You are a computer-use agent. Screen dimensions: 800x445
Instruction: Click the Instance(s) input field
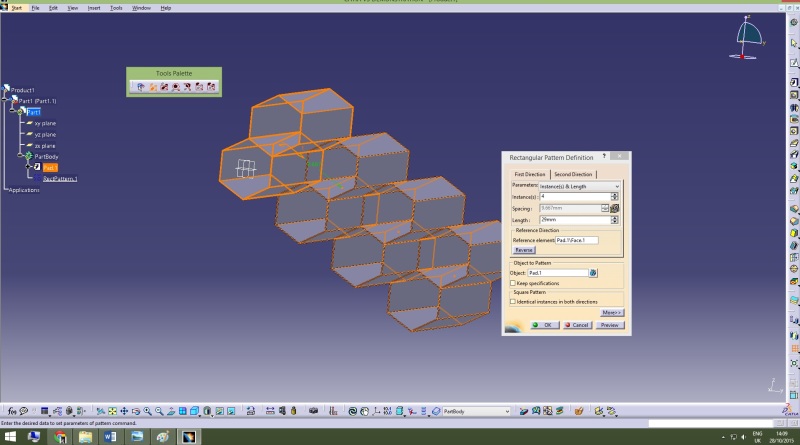(574, 196)
